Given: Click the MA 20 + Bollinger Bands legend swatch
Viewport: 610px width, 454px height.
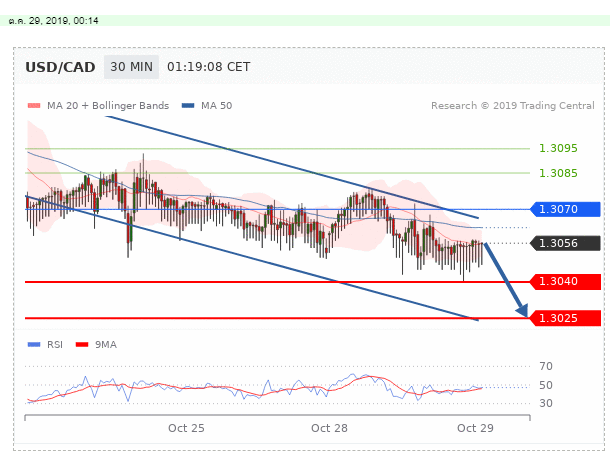Looking at the screenshot, I should tap(34, 105).
